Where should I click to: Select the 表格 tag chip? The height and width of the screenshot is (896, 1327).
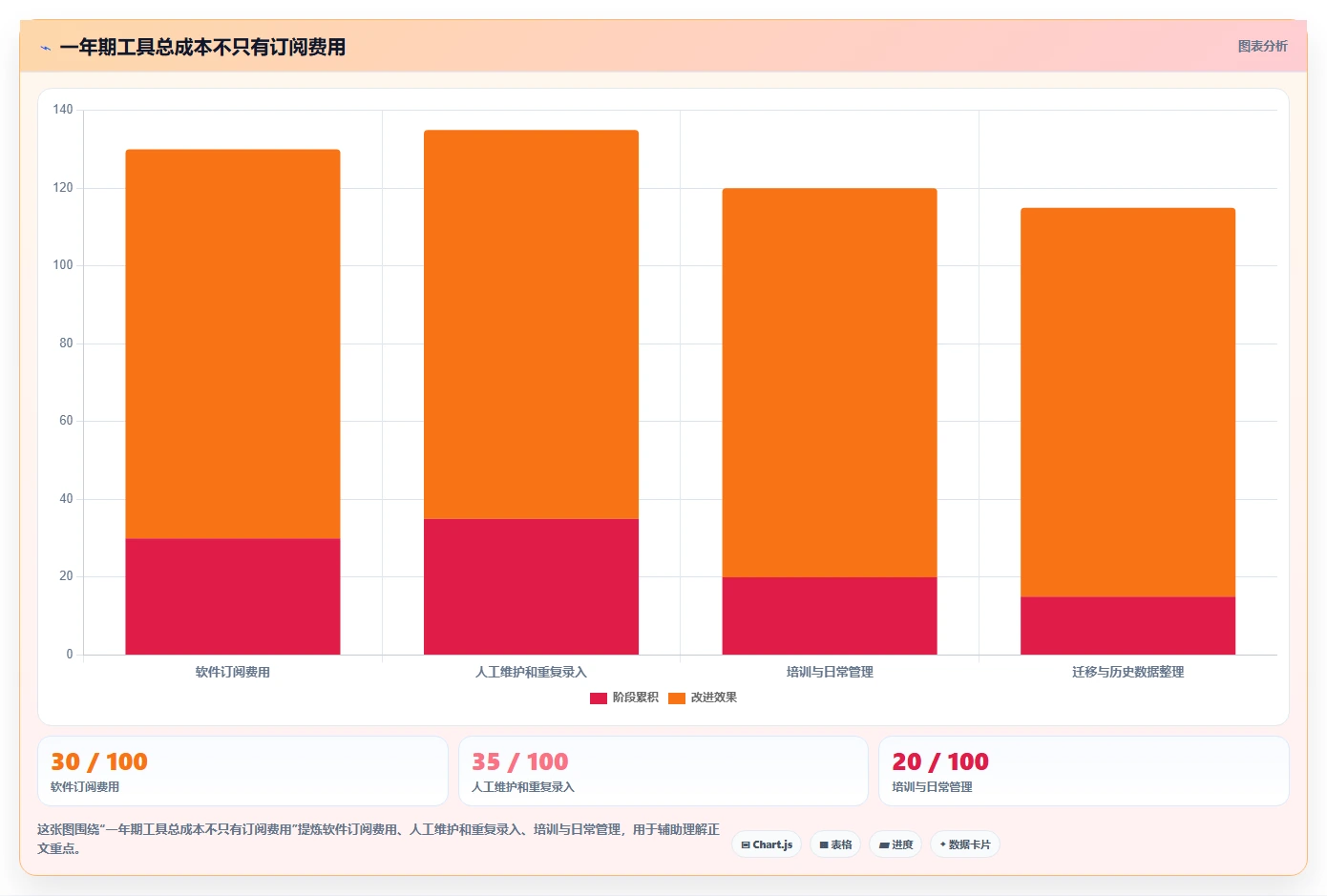pyautogui.click(x=835, y=844)
